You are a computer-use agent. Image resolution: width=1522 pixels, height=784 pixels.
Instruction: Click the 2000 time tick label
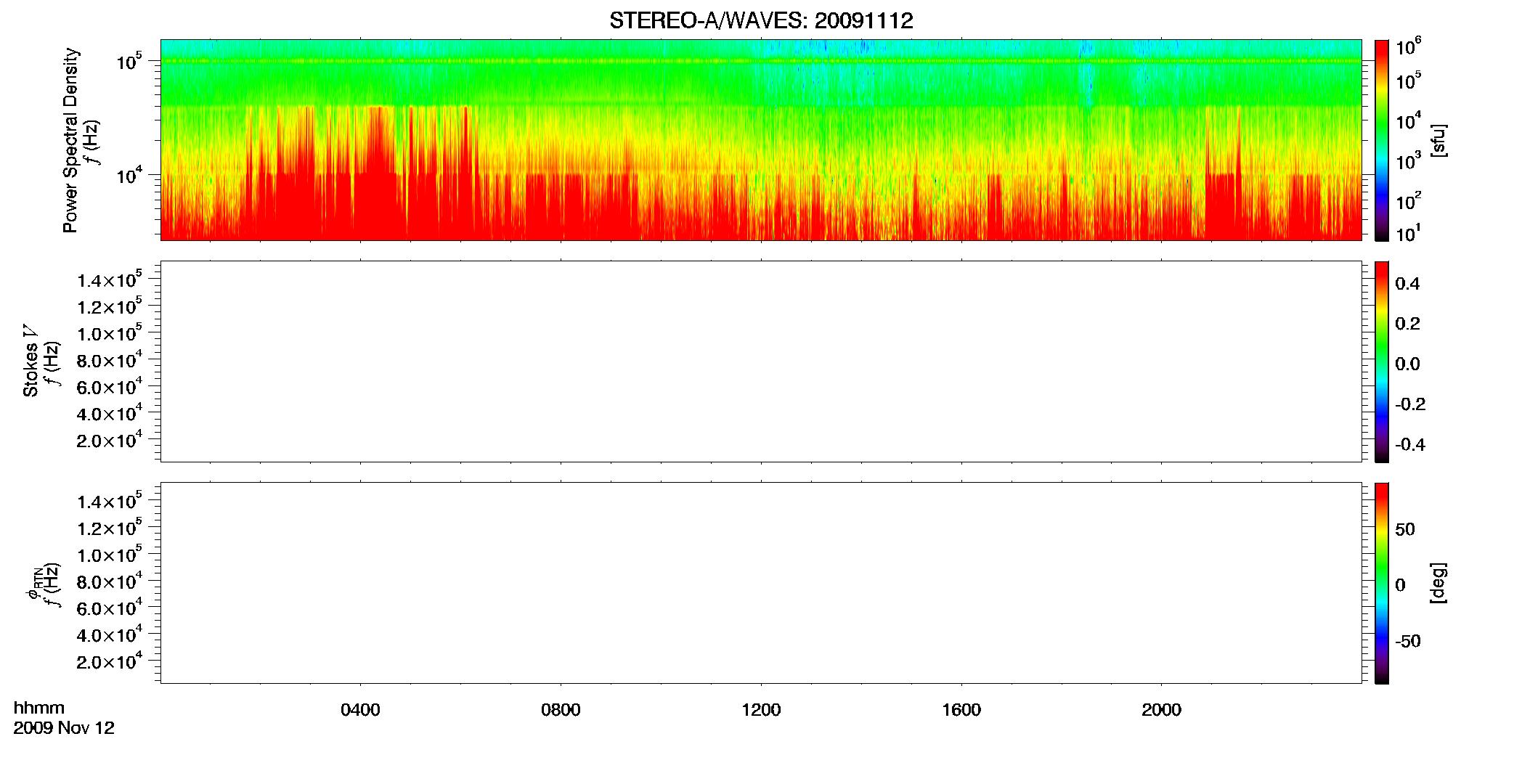[1161, 709]
